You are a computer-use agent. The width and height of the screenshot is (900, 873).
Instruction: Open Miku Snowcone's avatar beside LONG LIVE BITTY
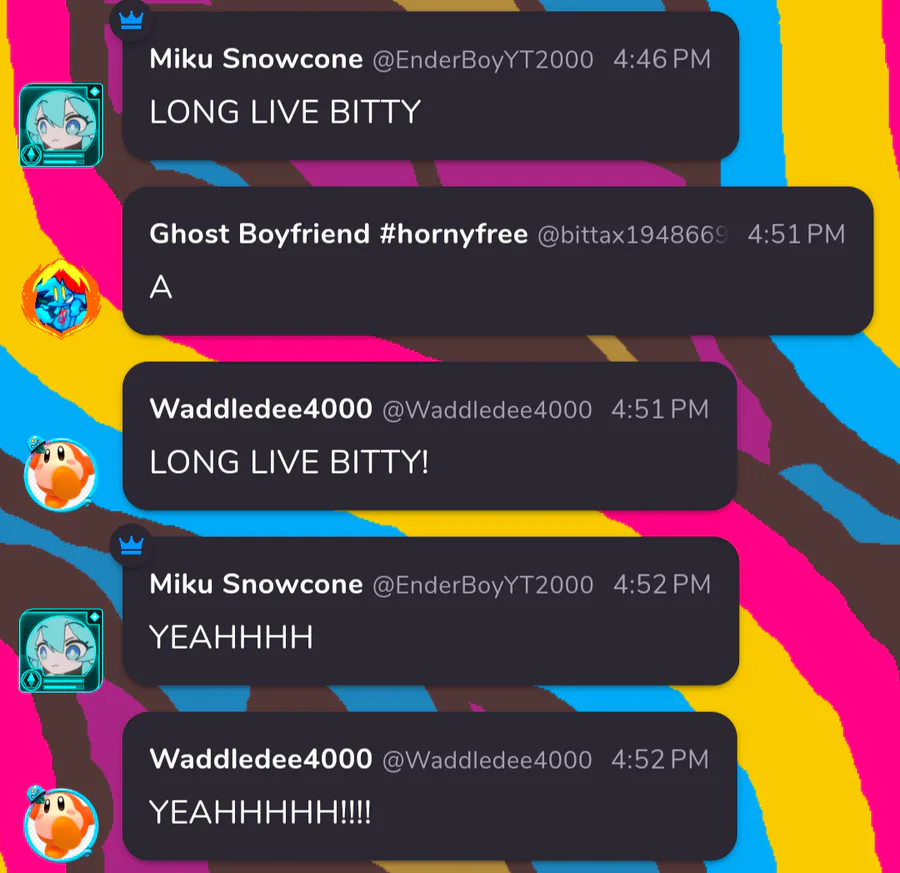[x=61, y=125]
